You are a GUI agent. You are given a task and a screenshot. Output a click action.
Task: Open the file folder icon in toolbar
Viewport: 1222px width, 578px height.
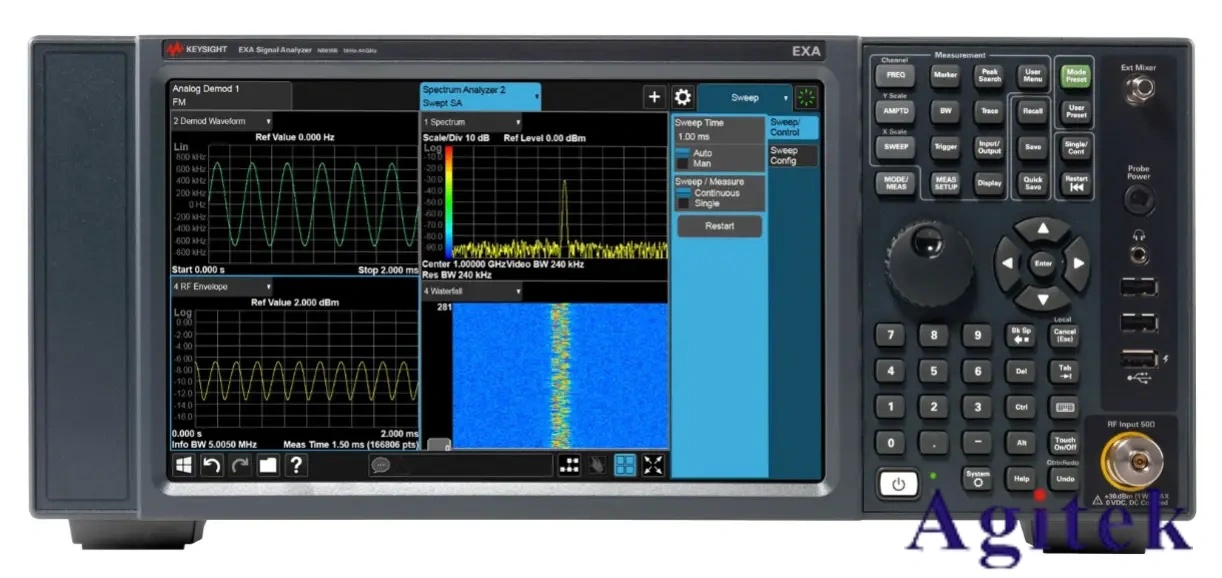coord(268,465)
